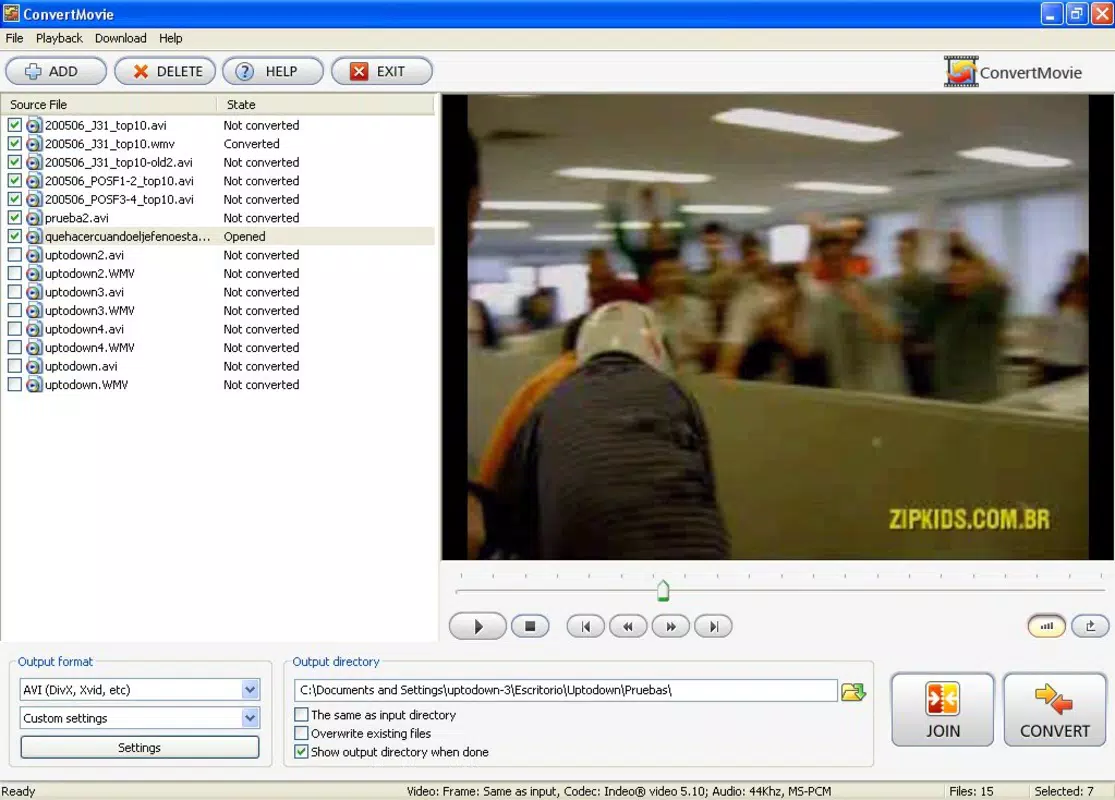Screen dimensions: 1115x800
Task: Click the JOIN button
Action: pyautogui.click(x=942, y=710)
